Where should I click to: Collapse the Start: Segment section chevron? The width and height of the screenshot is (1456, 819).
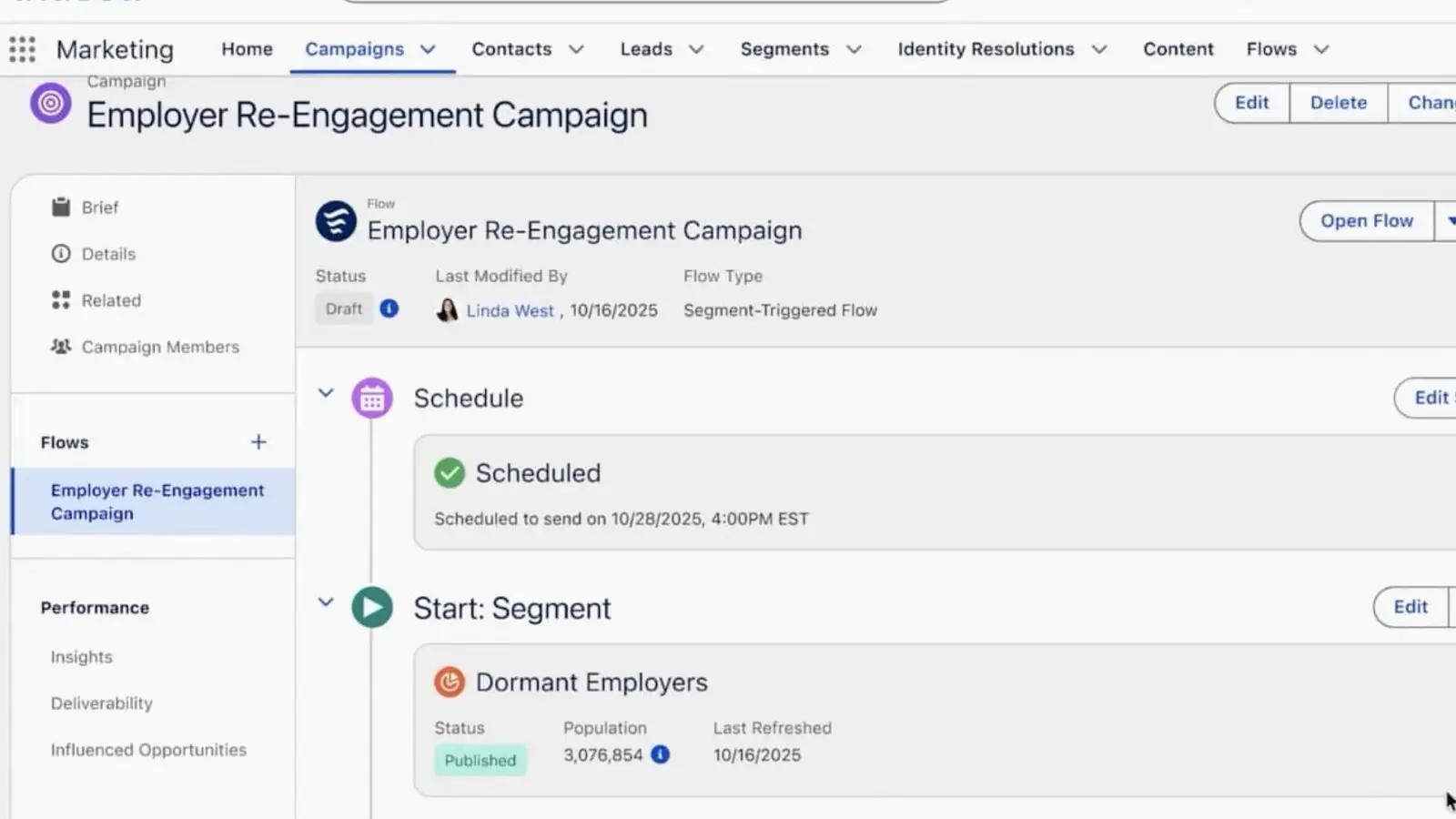coord(326,602)
